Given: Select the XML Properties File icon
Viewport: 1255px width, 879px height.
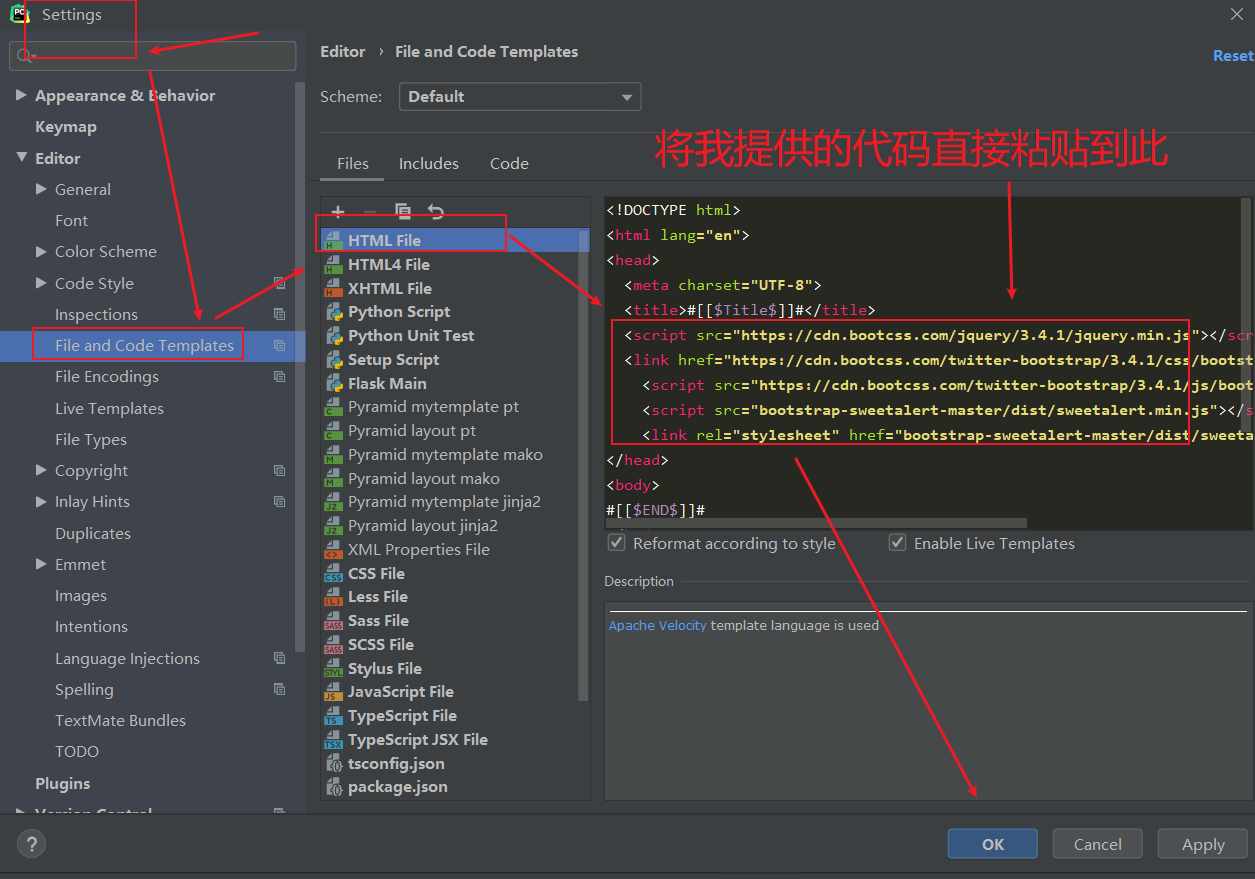Looking at the screenshot, I should pos(333,550).
